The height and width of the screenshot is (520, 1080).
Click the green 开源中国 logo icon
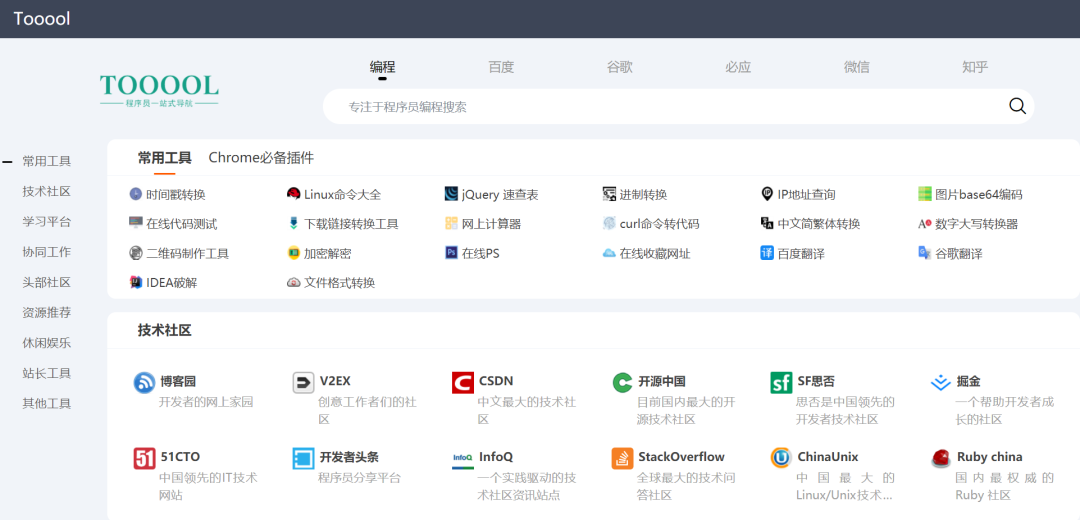click(x=622, y=382)
